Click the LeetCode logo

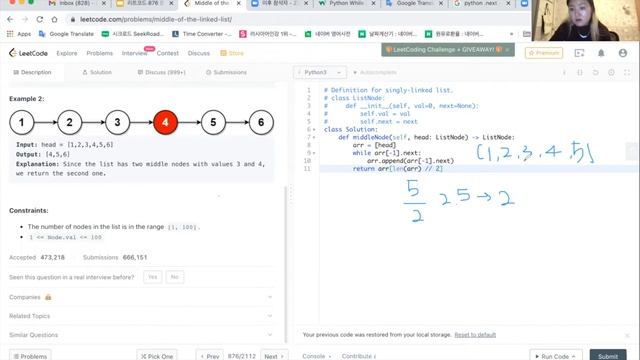point(28,53)
